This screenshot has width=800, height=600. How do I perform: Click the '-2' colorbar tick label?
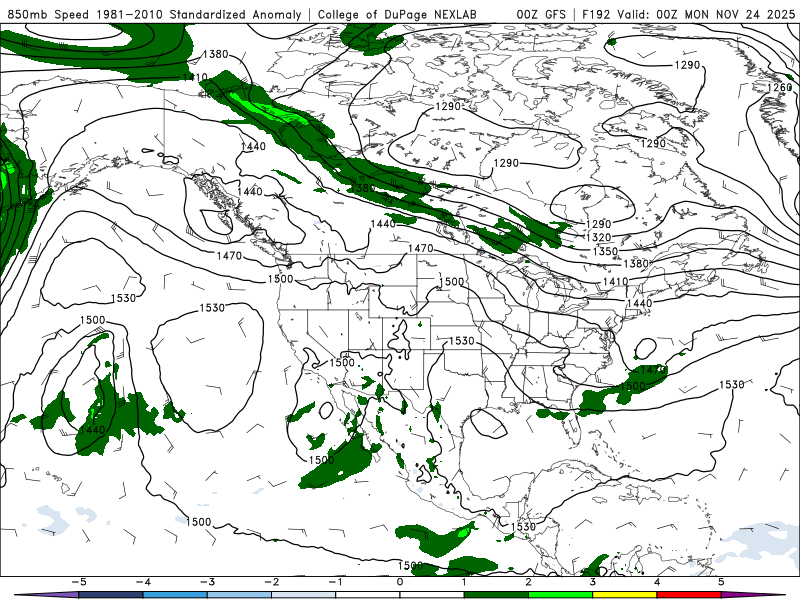point(271,582)
